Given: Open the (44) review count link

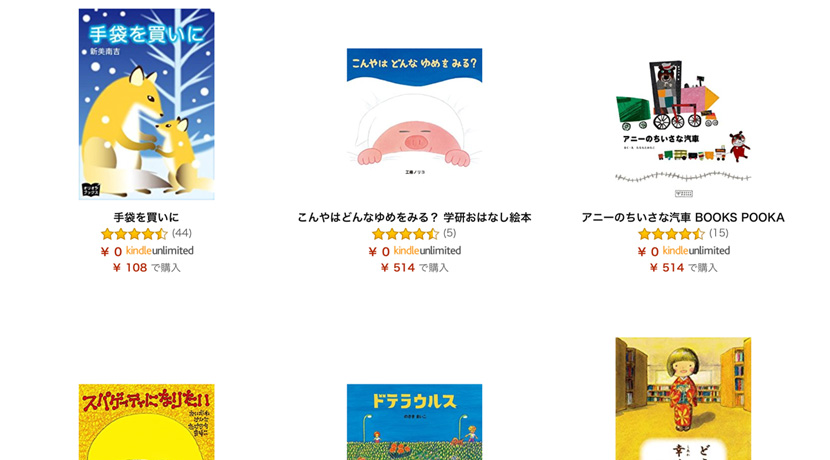Looking at the screenshot, I should click(x=182, y=233).
